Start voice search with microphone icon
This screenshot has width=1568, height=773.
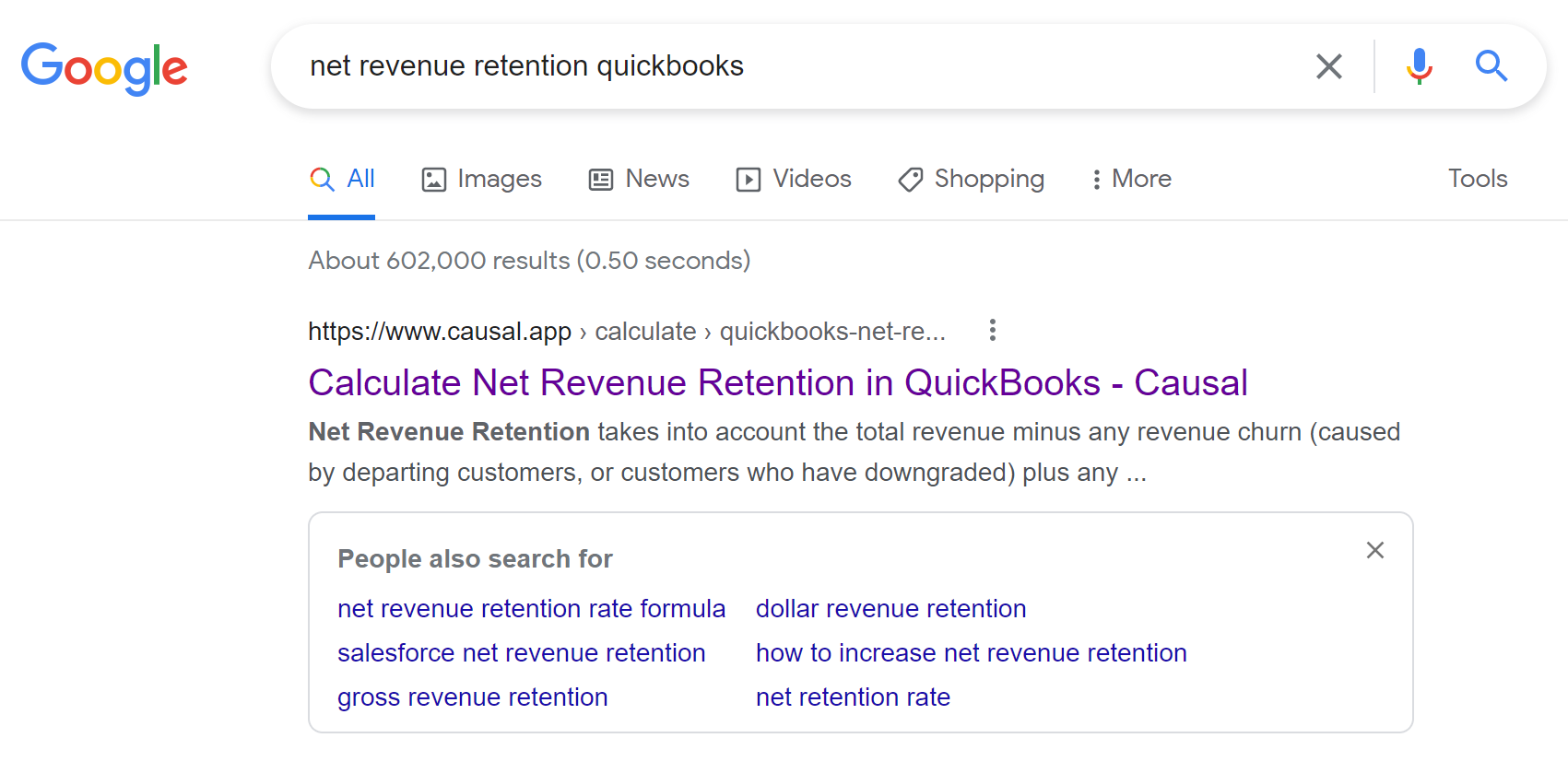click(x=1419, y=66)
